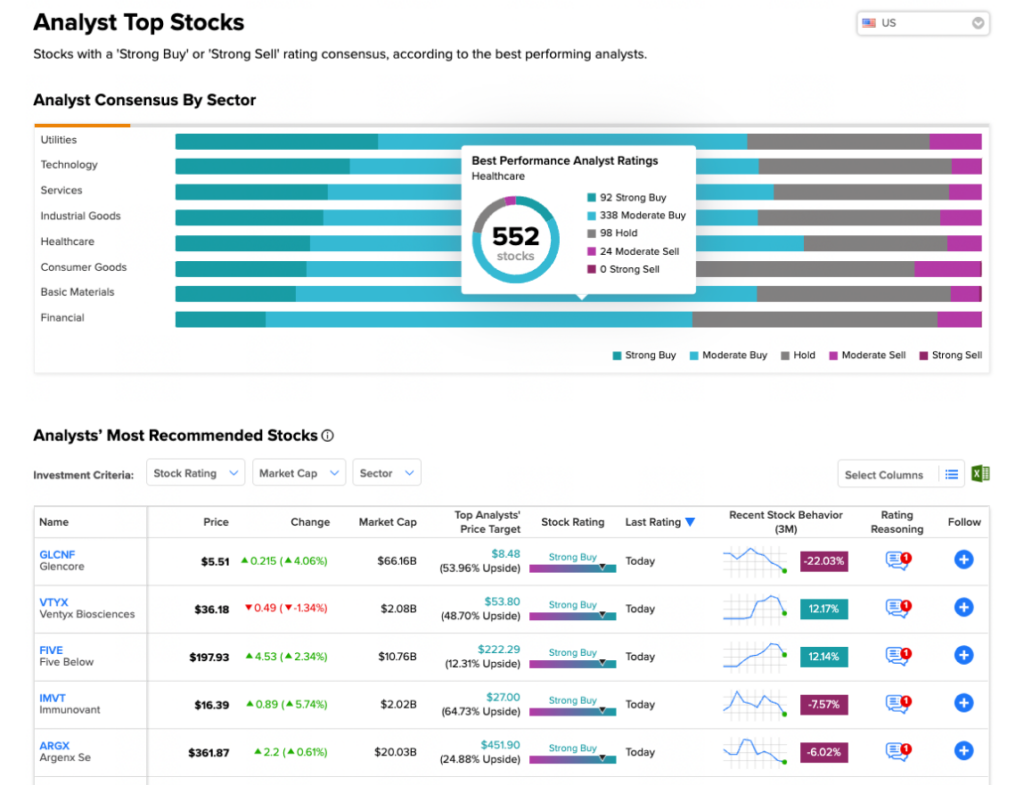
Task: Click the Last Rating sort arrow
Action: point(690,522)
